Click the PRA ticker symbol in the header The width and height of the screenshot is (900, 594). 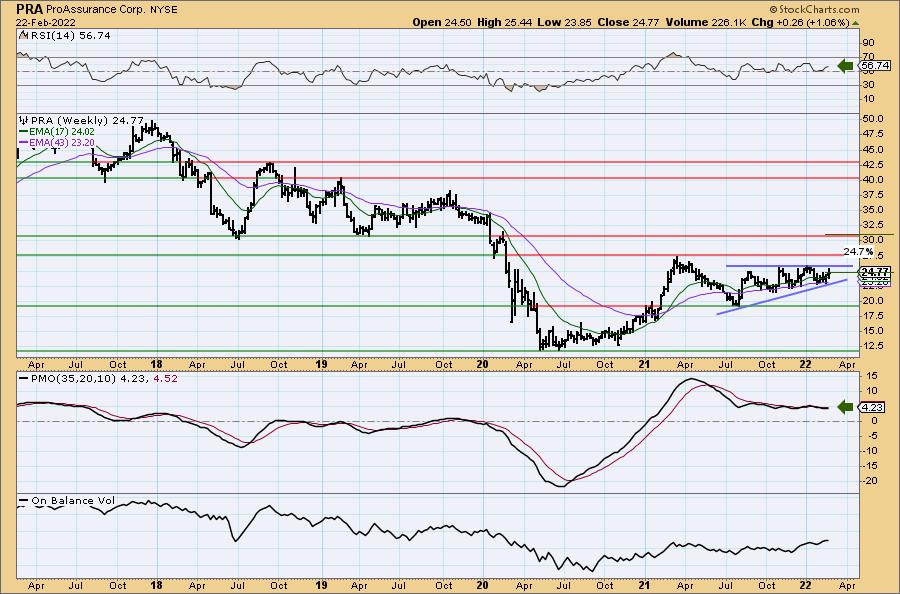(x=29, y=9)
